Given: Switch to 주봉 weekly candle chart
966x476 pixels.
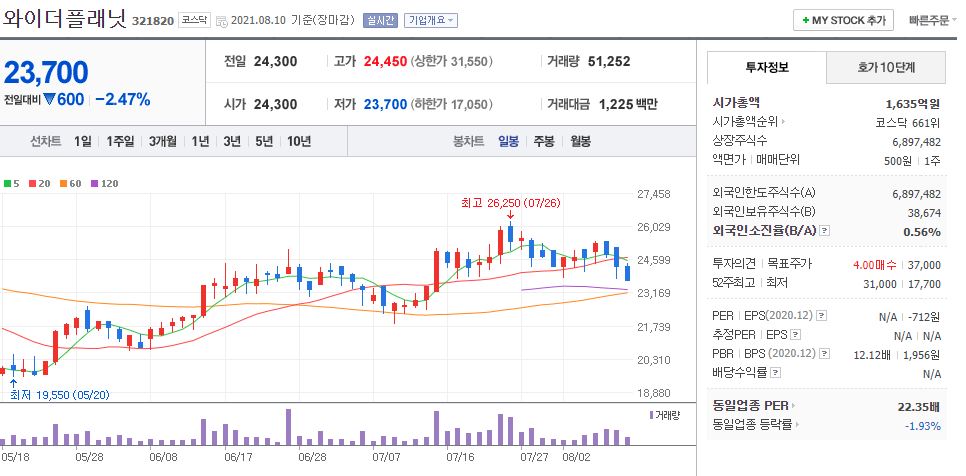Looking at the screenshot, I should [x=544, y=141].
